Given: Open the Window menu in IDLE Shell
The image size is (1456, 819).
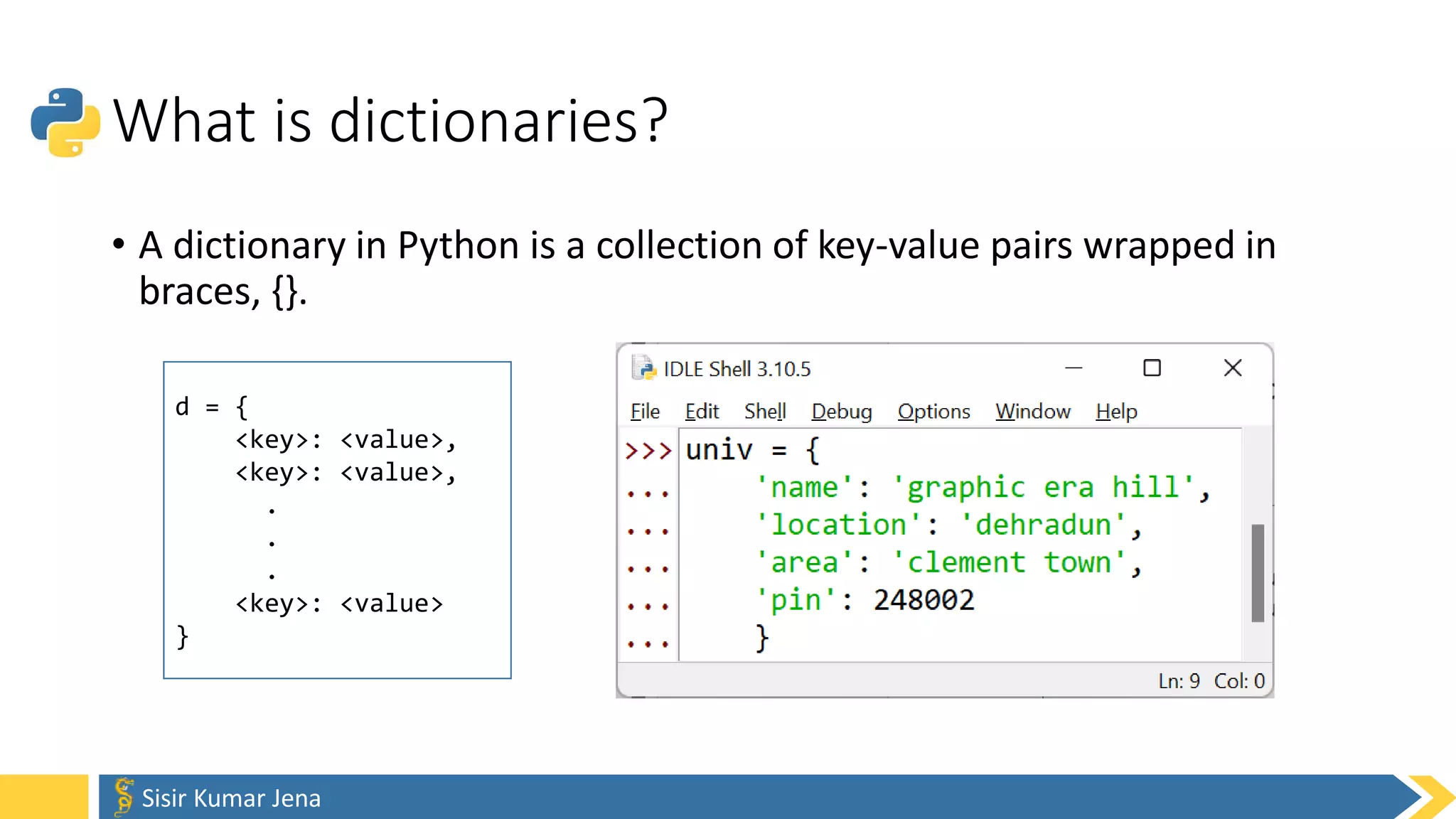Looking at the screenshot, I should (x=1032, y=412).
